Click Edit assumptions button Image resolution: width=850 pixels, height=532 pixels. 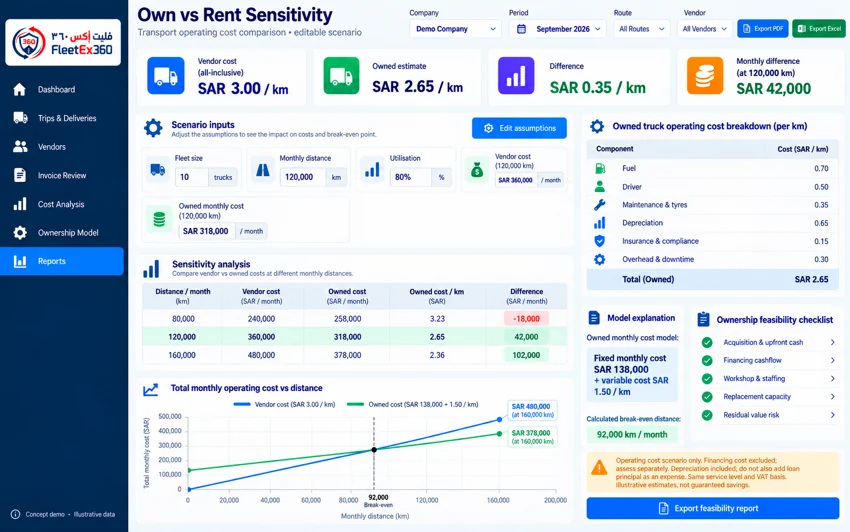519,128
